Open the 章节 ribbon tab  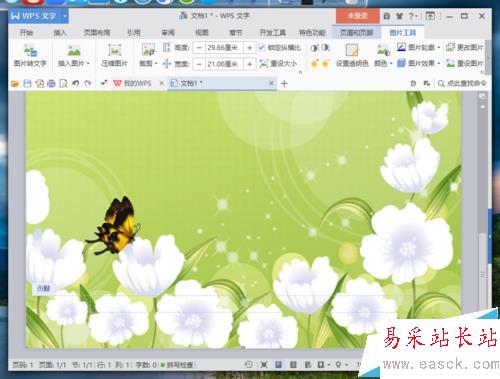pos(236,33)
